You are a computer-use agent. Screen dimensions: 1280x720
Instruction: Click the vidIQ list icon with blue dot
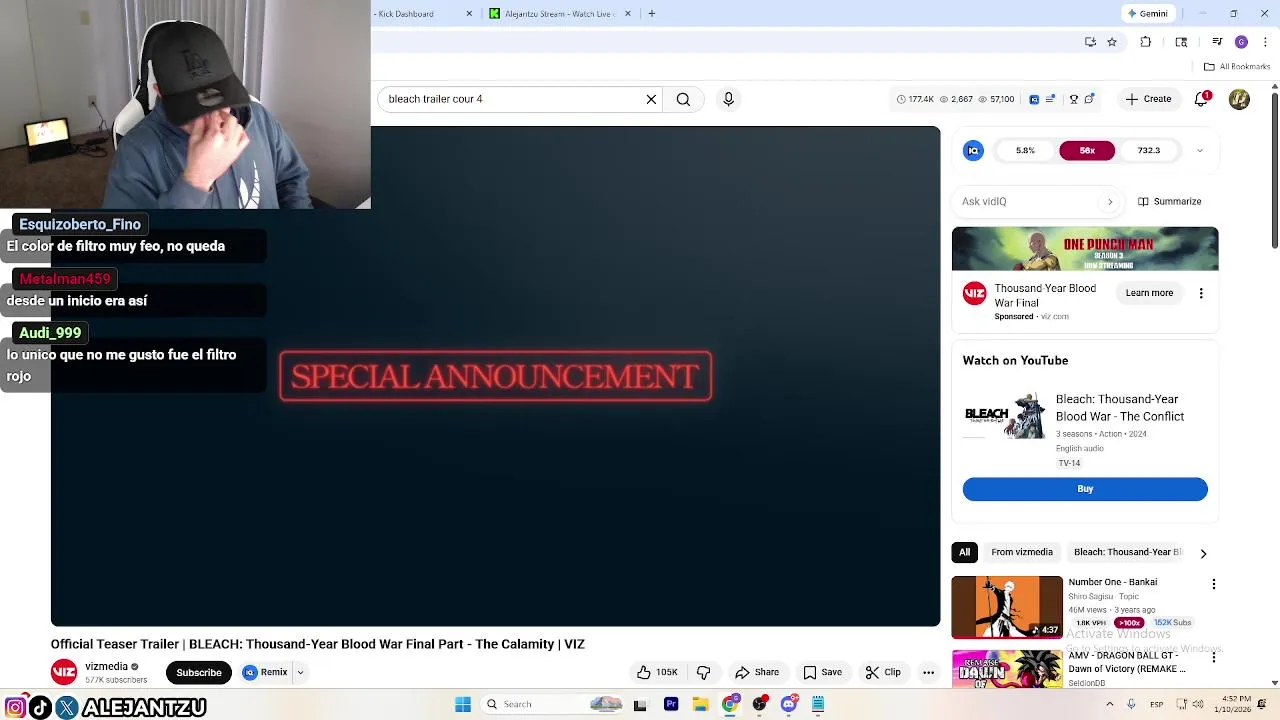click(x=1050, y=99)
